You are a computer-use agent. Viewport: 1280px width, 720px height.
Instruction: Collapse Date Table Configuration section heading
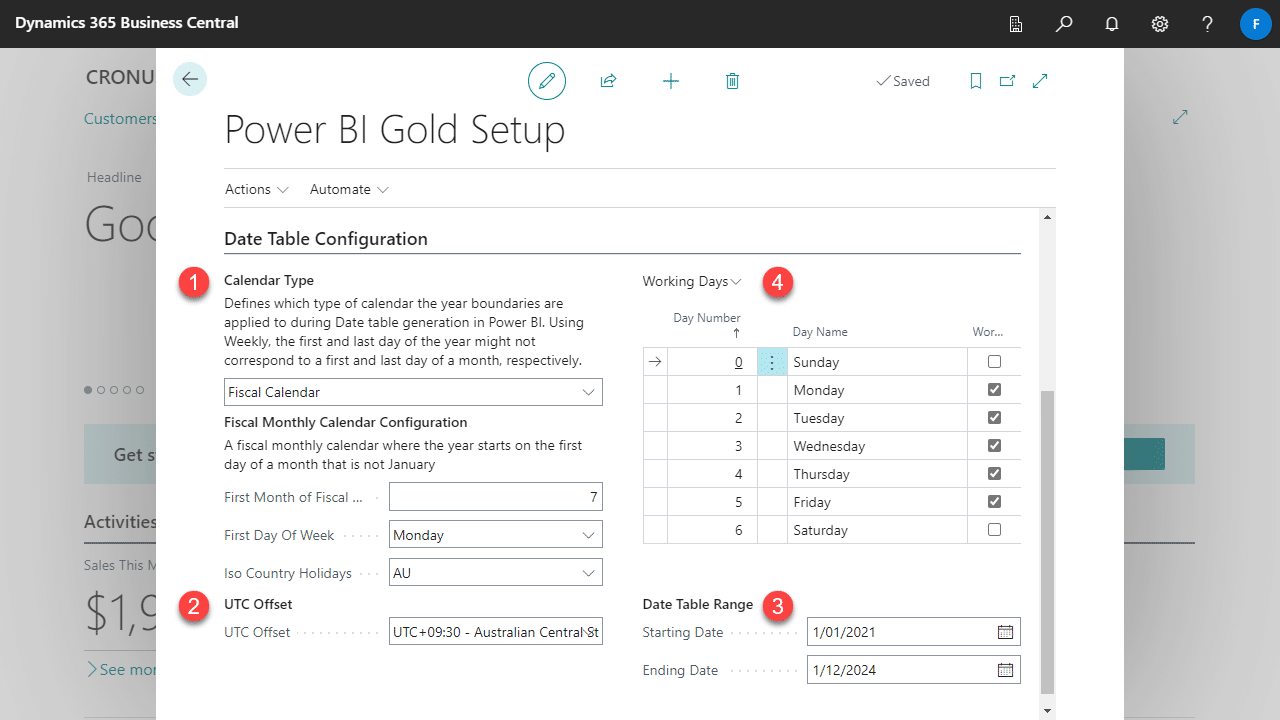tap(326, 239)
